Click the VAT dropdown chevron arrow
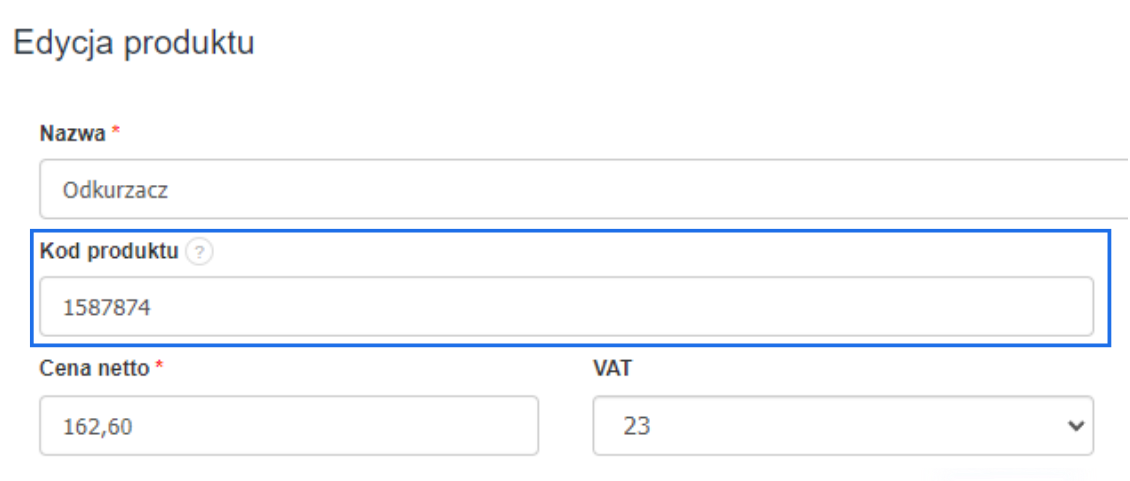 pyautogui.click(x=1076, y=426)
